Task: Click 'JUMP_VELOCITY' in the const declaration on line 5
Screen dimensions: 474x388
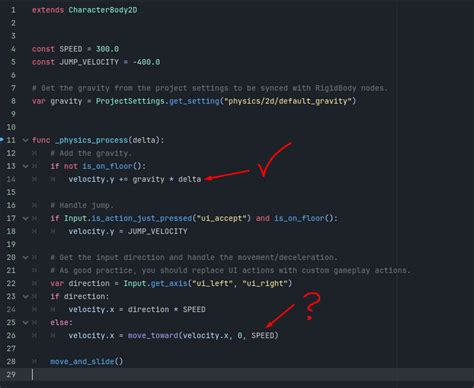Action: pyautogui.click(x=89, y=62)
